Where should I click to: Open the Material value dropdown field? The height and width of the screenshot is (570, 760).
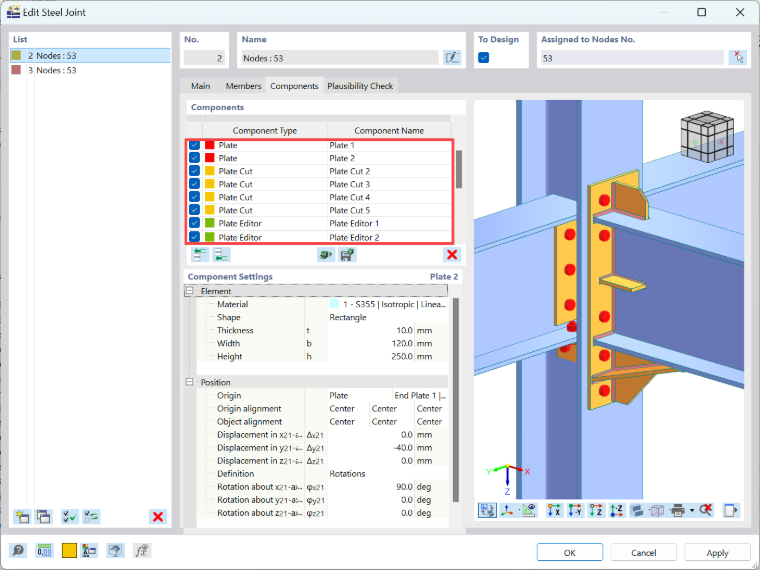(x=387, y=304)
